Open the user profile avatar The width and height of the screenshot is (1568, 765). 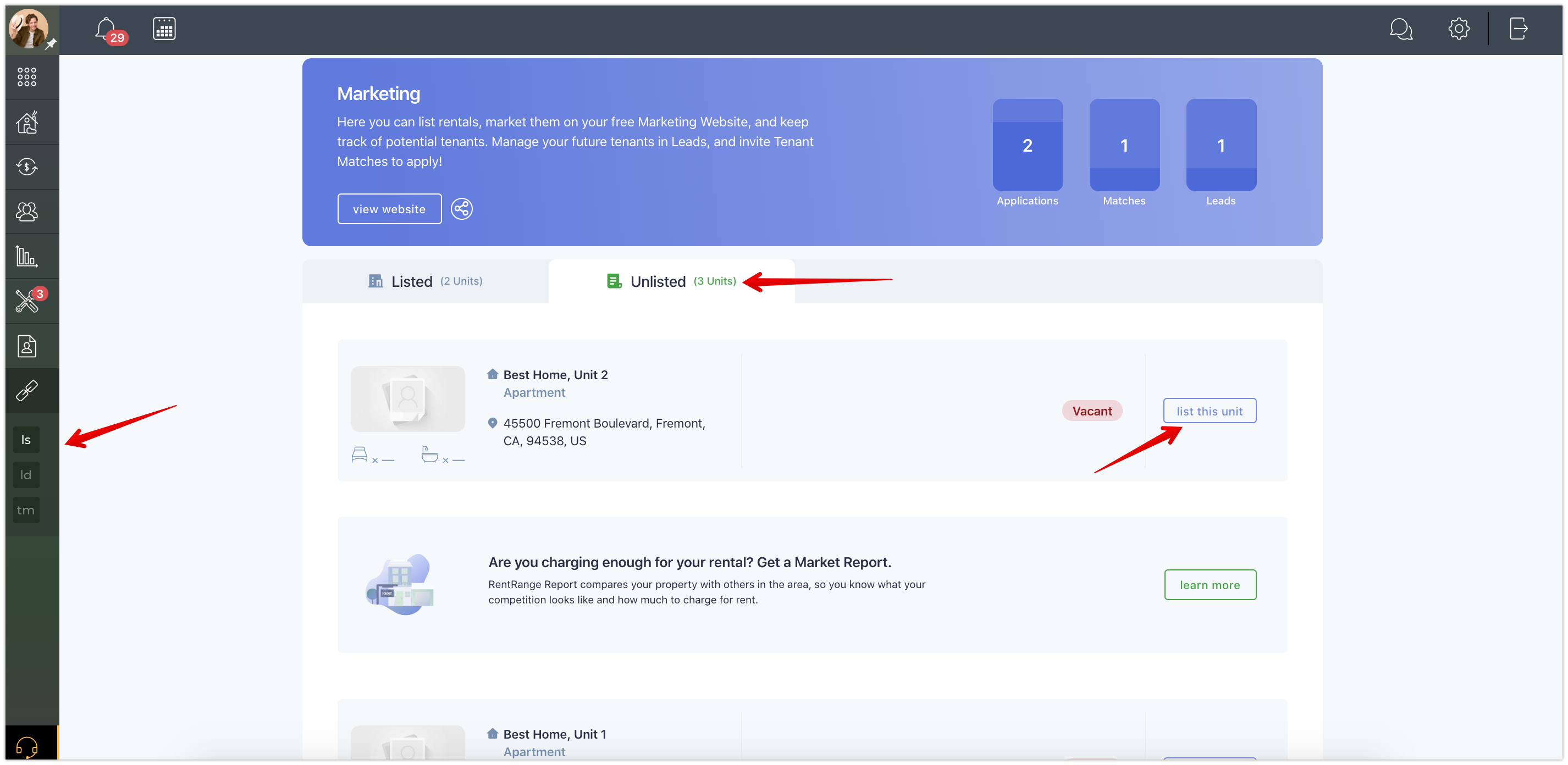(x=28, y=28)
